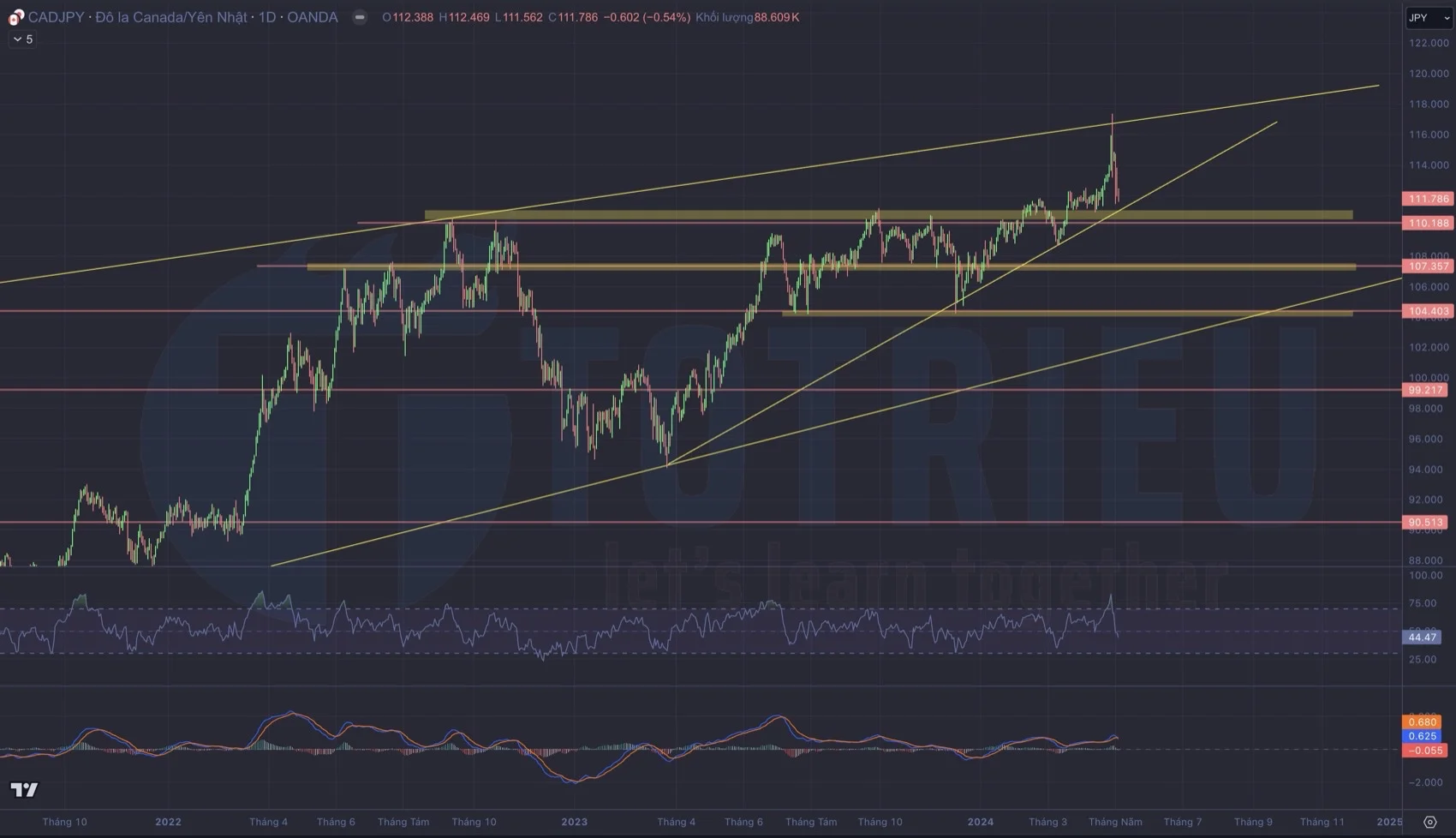Image resolution: width=1456 pixels, height=838 pixels.
Task: Click the Tháng Năm time axis label
Action: [1115, 822]
